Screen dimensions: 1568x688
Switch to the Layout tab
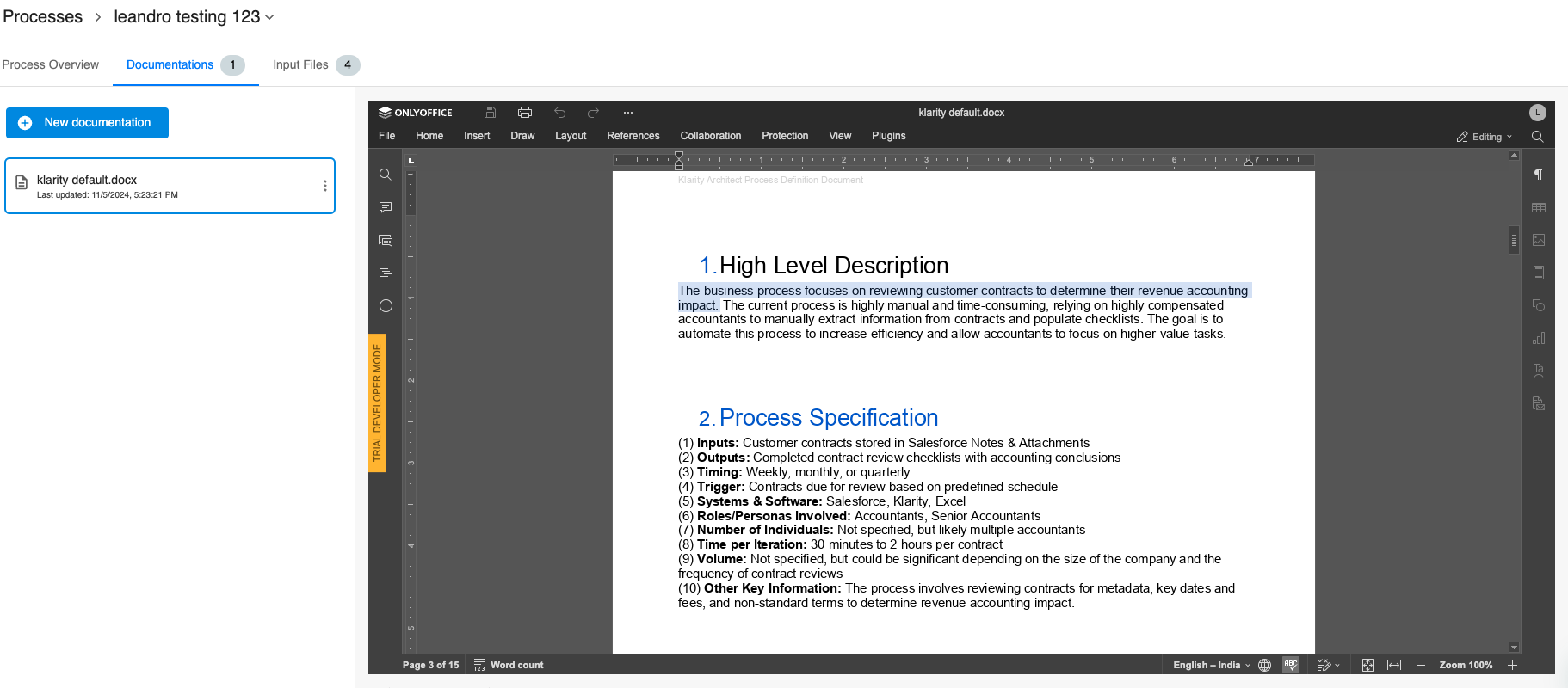click(571, 136)
